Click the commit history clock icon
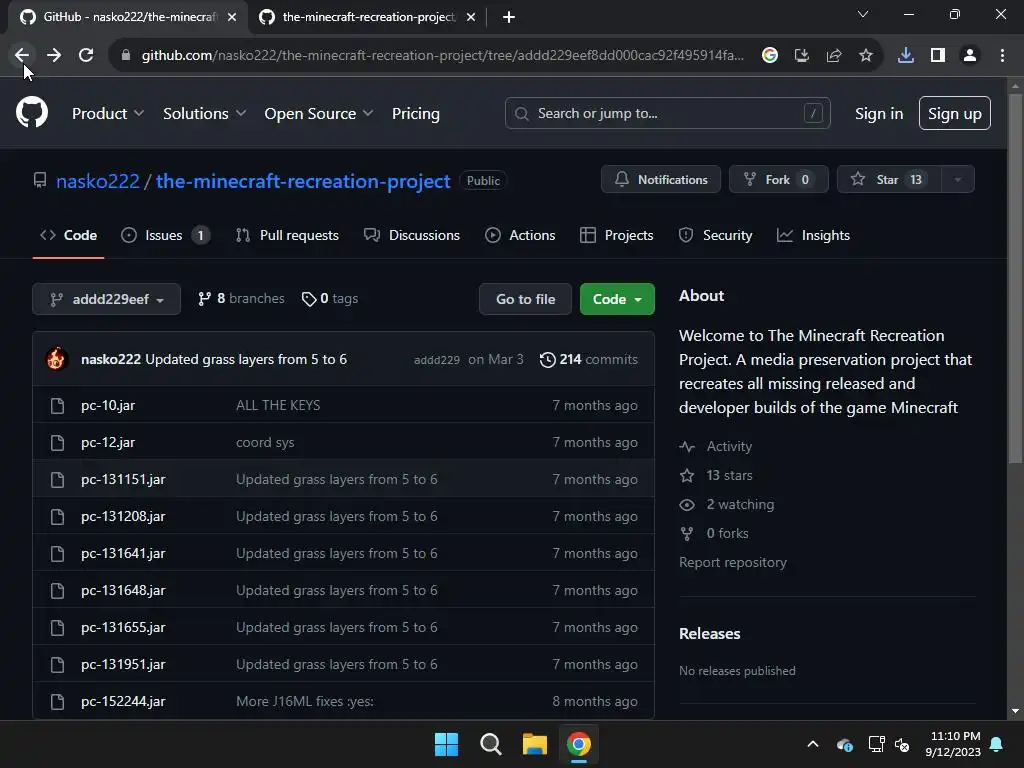This screenshot has height=768, width=1024. [547, 360]
